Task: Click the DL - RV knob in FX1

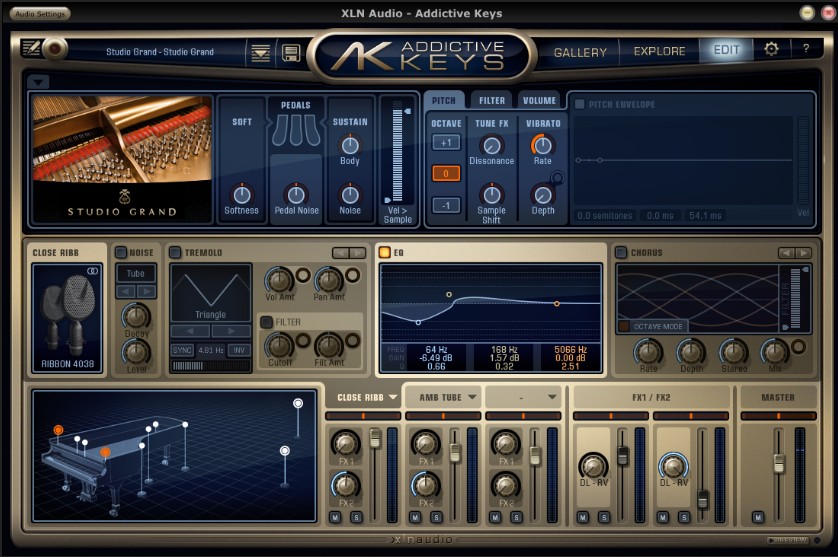Action: (593, 465)
